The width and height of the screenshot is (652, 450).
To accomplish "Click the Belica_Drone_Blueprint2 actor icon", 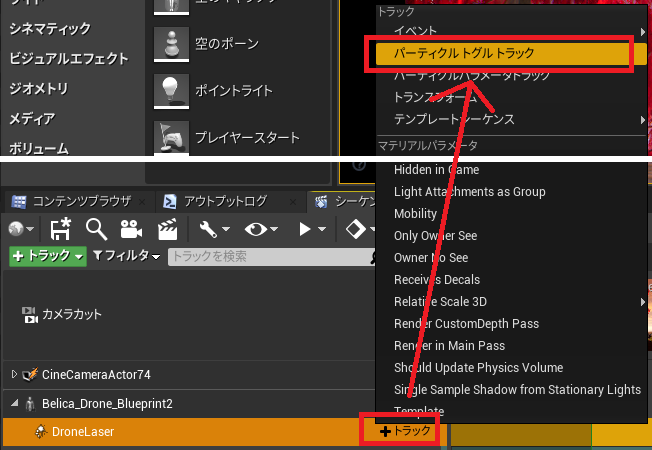I will click(x=30, y=404).
